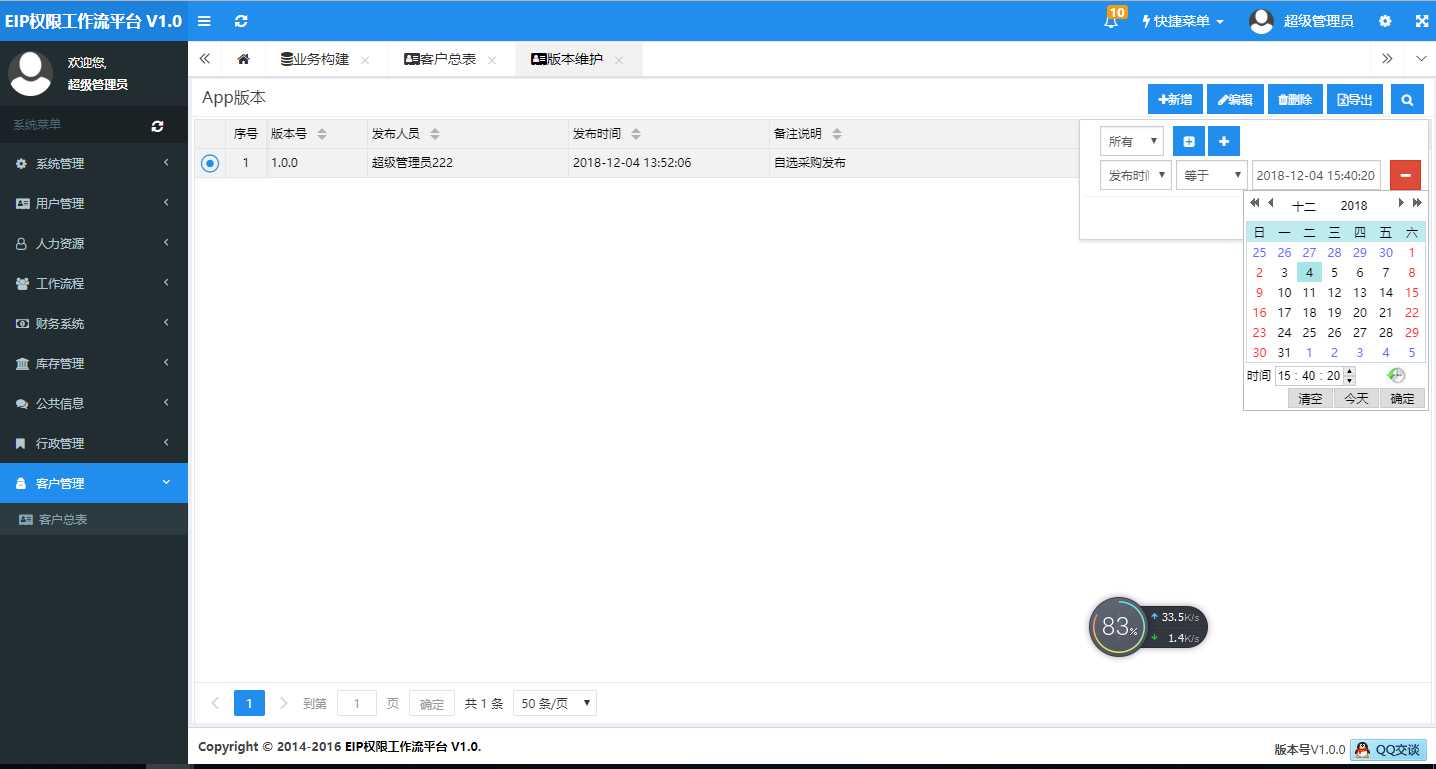Click the refresh icon in the top navigation bar

point(241,20)
